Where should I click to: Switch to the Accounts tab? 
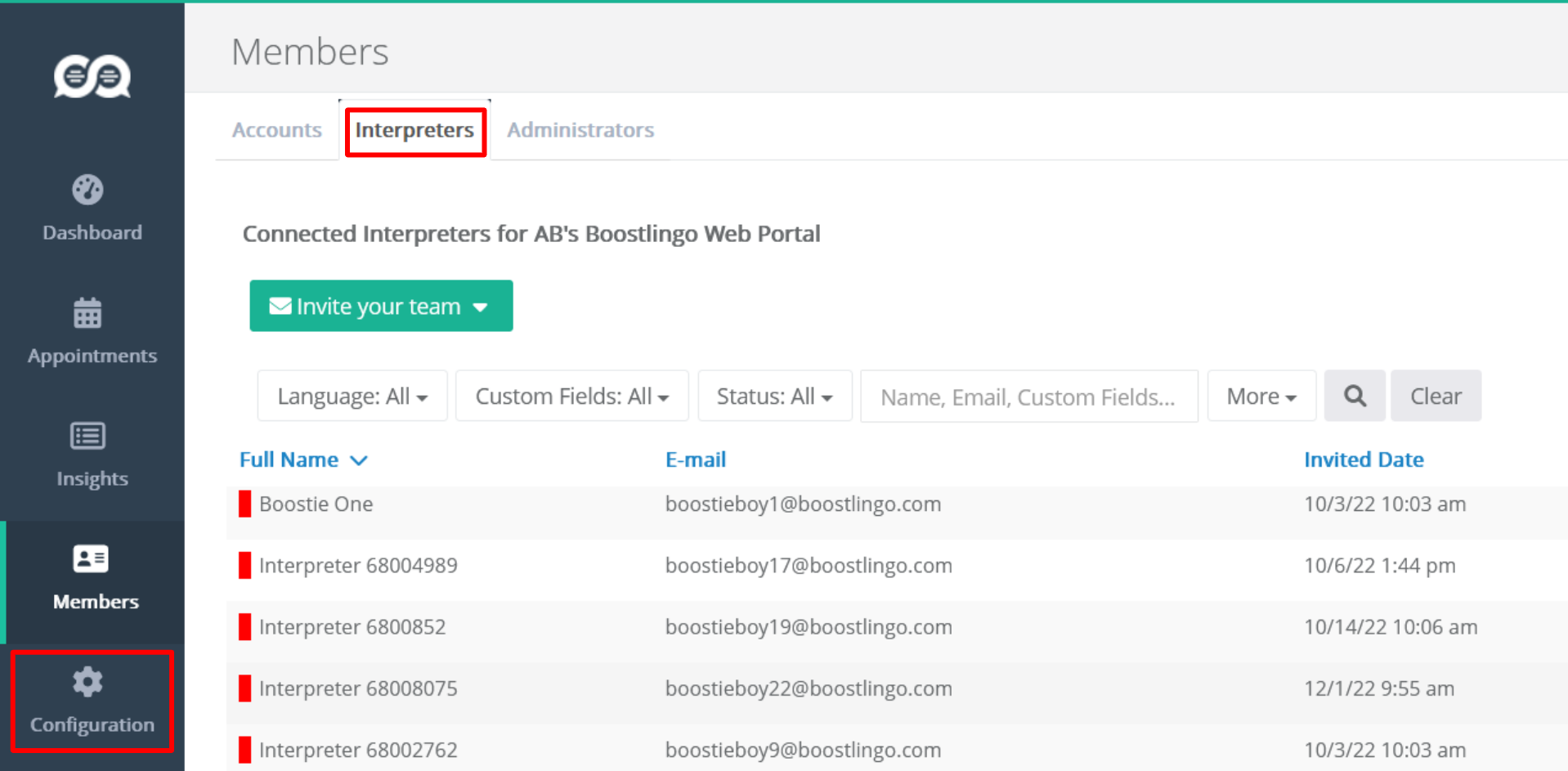click(x=277, y=130)
